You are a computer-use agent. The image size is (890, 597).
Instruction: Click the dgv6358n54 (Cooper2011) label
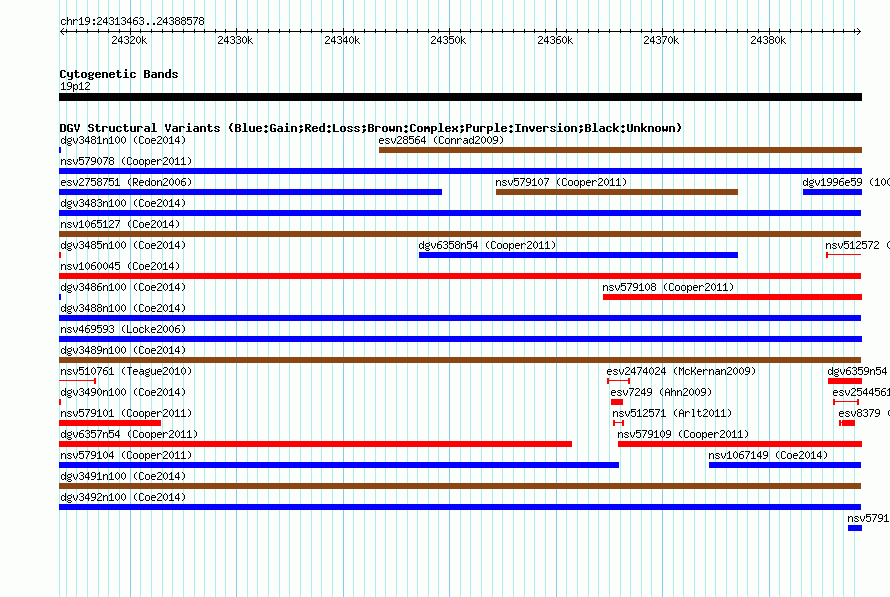coord(487,245)
